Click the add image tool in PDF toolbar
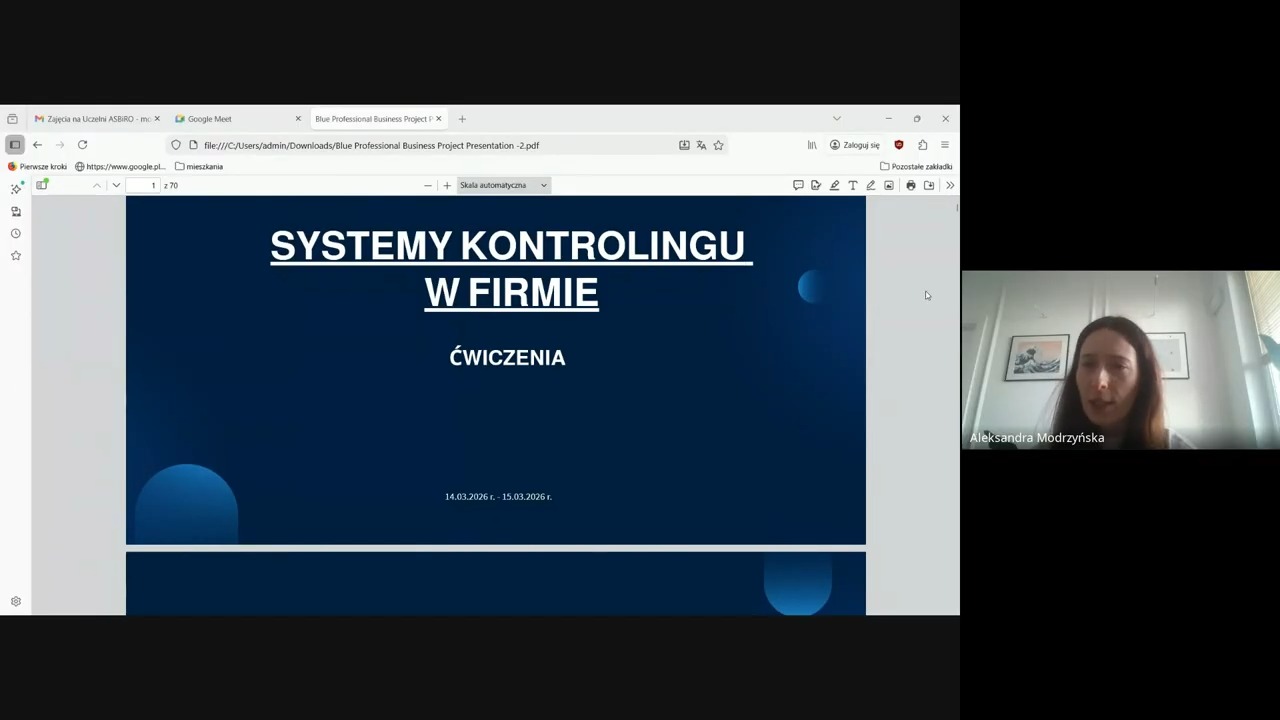The width and height of the screenshot is (1280, 720). [889, 185]
